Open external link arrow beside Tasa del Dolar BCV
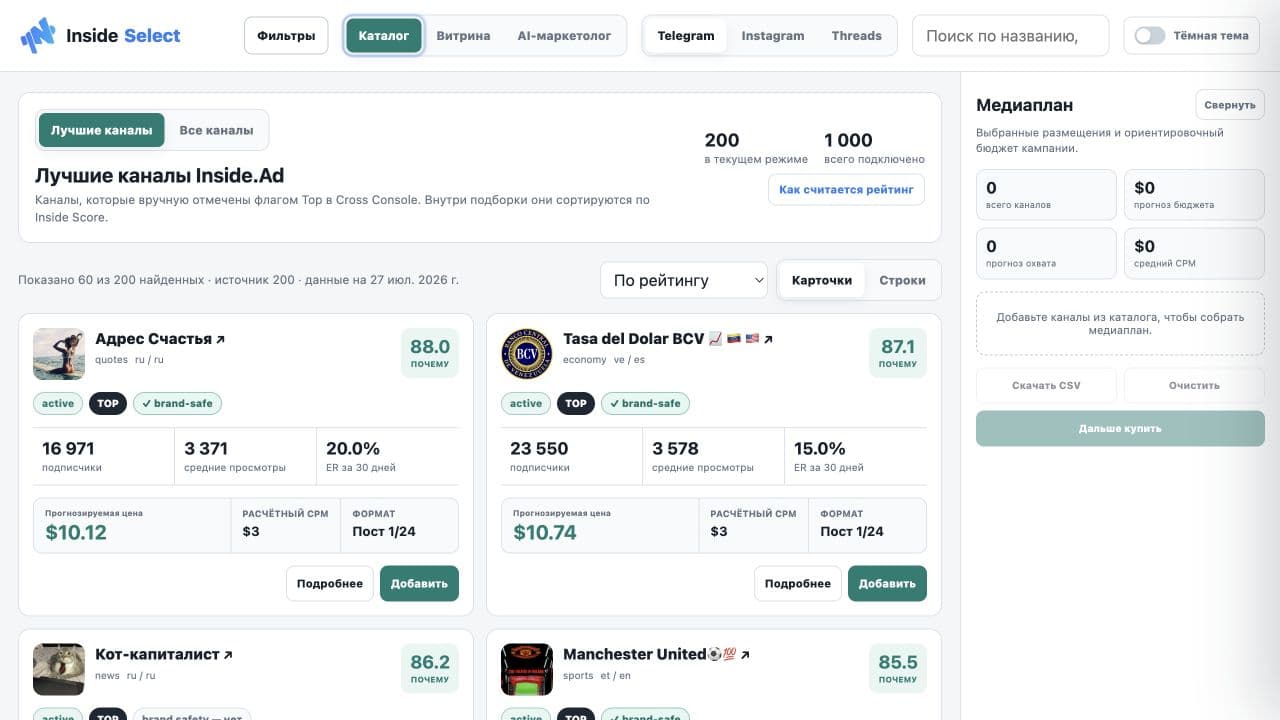 768,340
